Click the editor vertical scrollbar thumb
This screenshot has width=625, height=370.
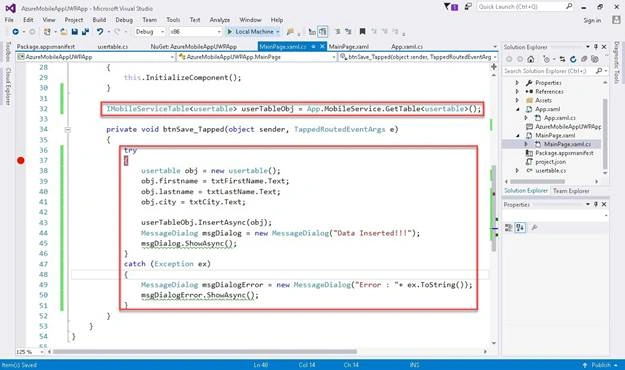(x=493, y=208)
